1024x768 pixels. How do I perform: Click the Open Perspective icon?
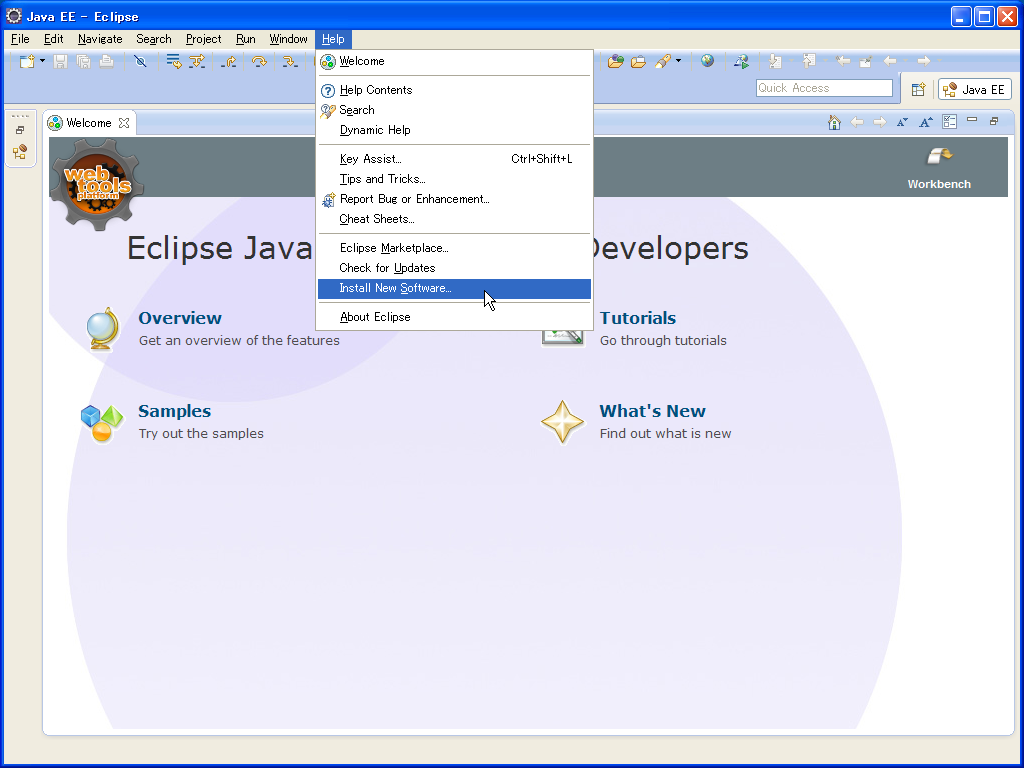[x=918, y=88]
